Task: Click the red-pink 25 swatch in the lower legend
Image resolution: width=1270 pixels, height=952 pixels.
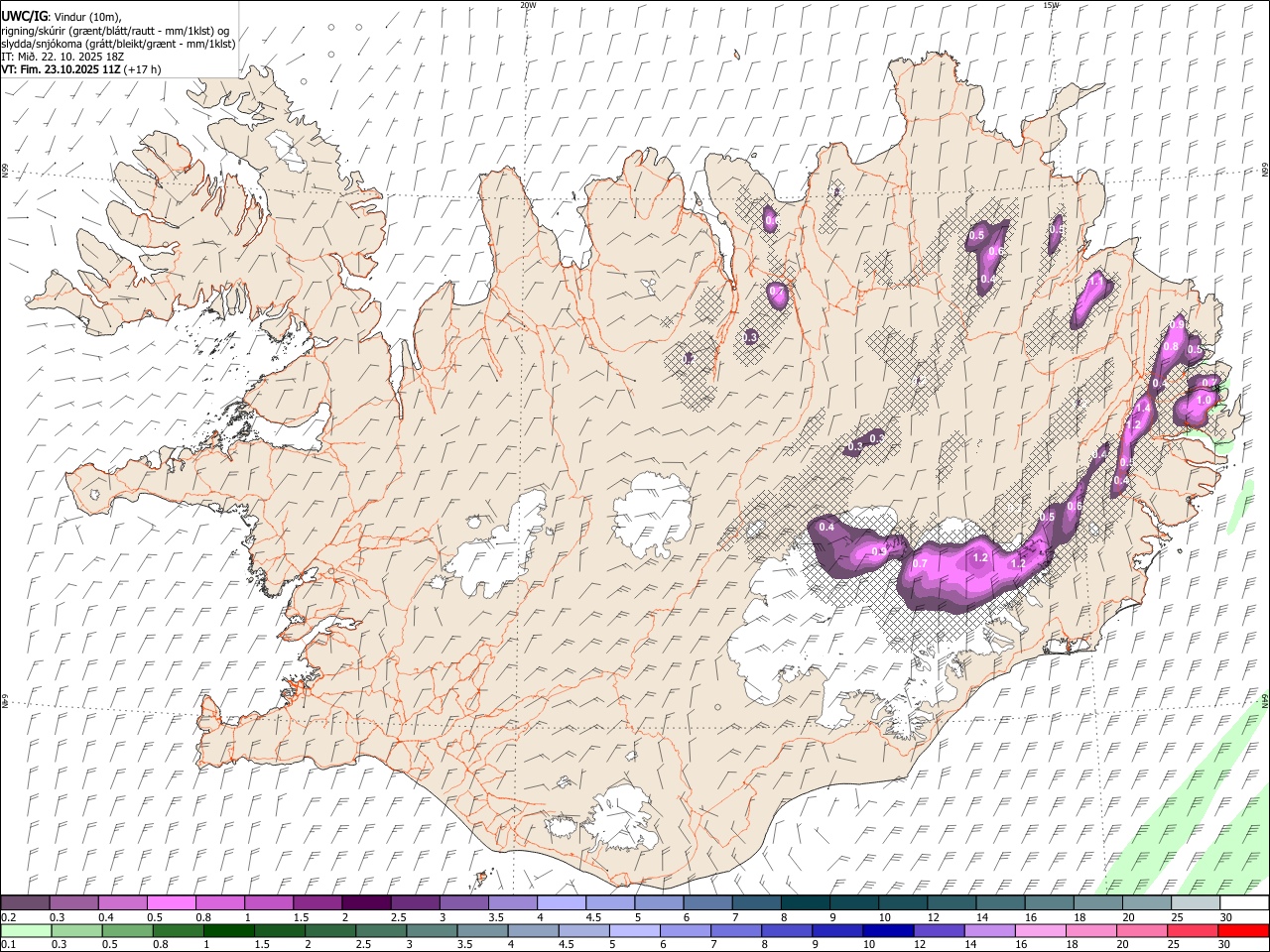Action: click(x=1192, y=930)
